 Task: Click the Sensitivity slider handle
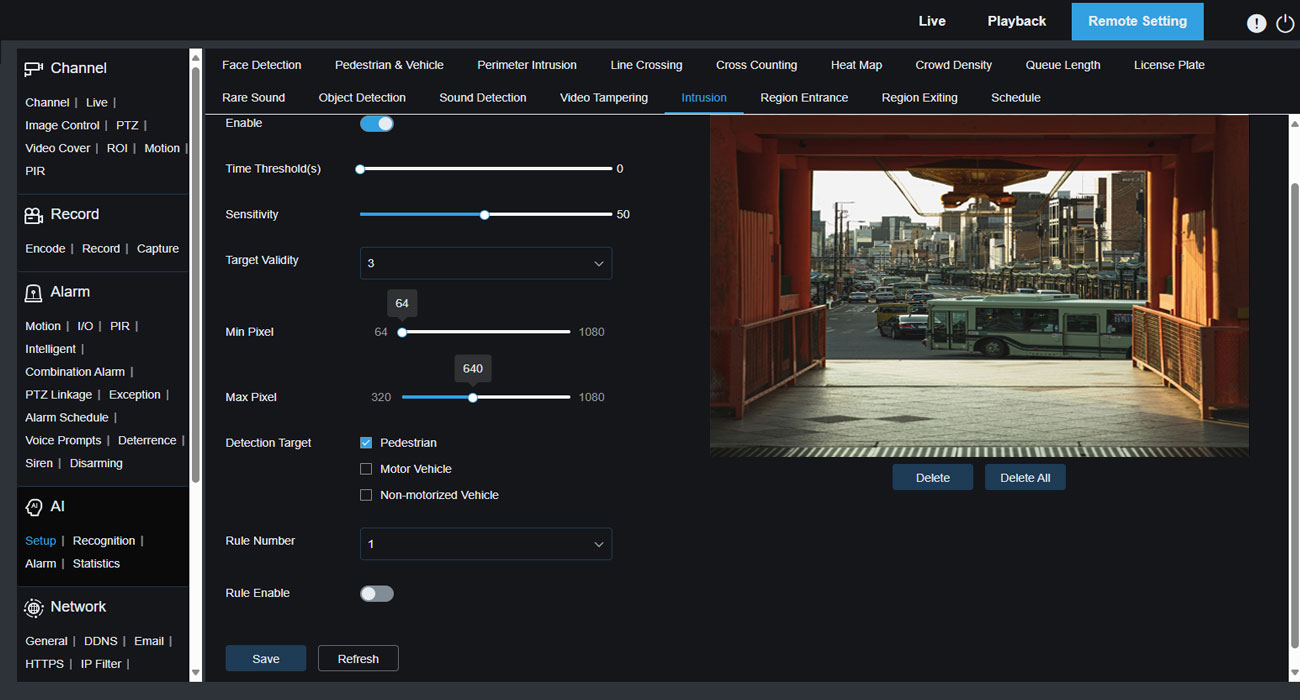coord(484,215)
